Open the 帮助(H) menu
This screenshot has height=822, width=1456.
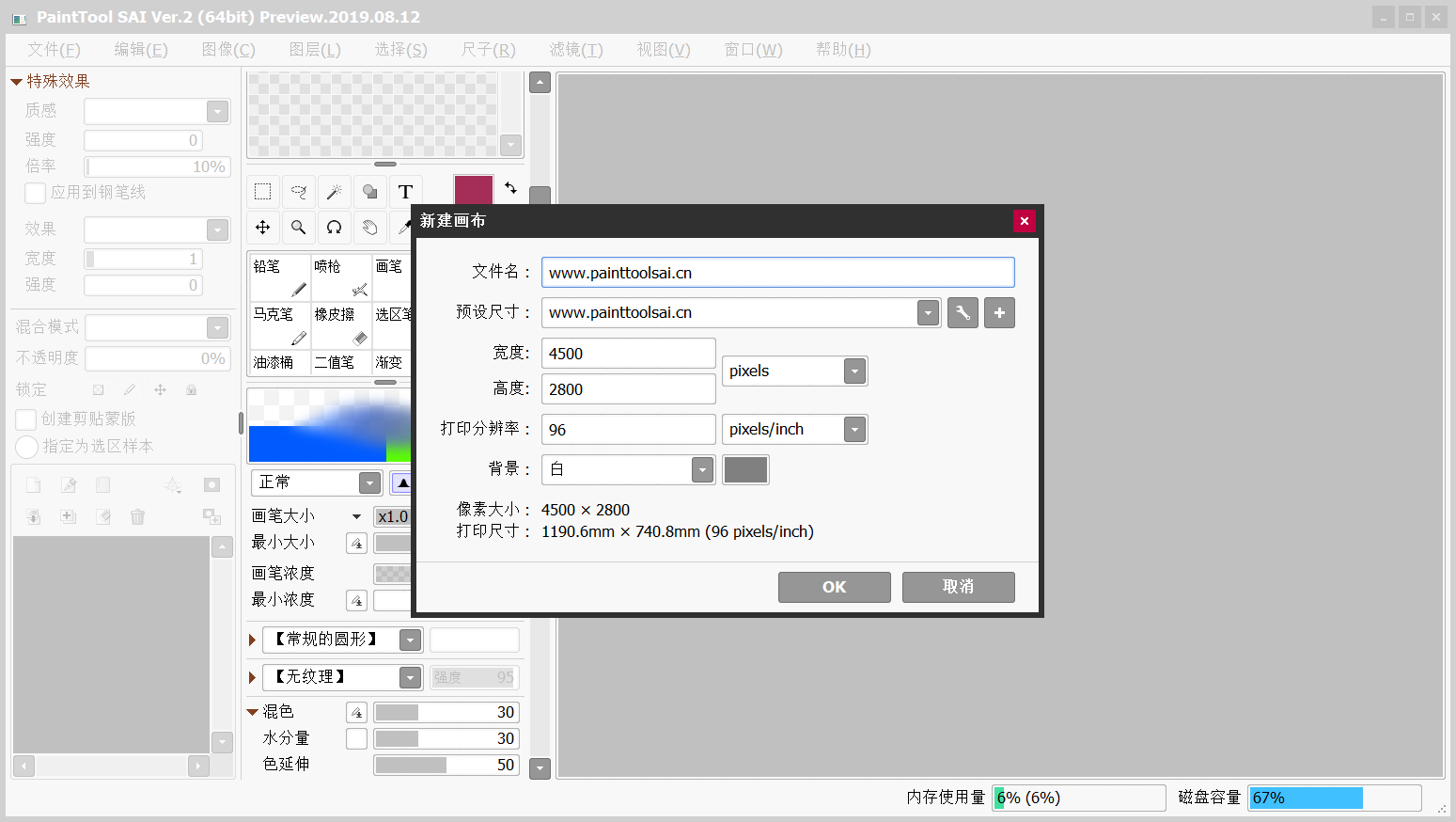point(843,50)
